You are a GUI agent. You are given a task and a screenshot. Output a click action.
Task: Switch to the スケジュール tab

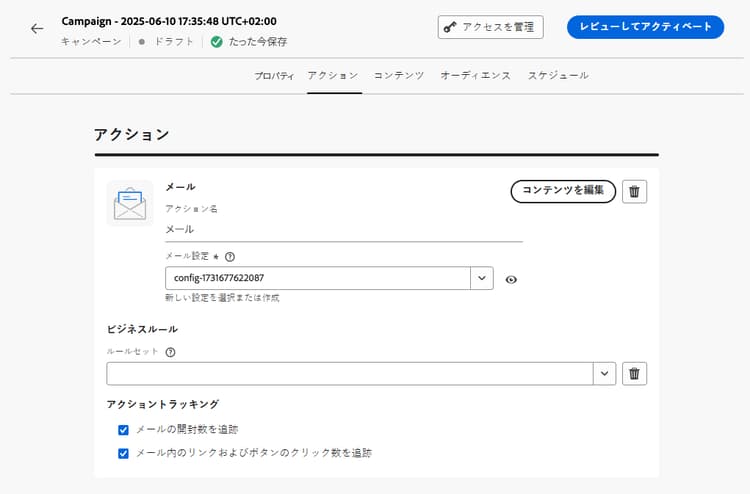pyautogui.click(x=558, y=76)
